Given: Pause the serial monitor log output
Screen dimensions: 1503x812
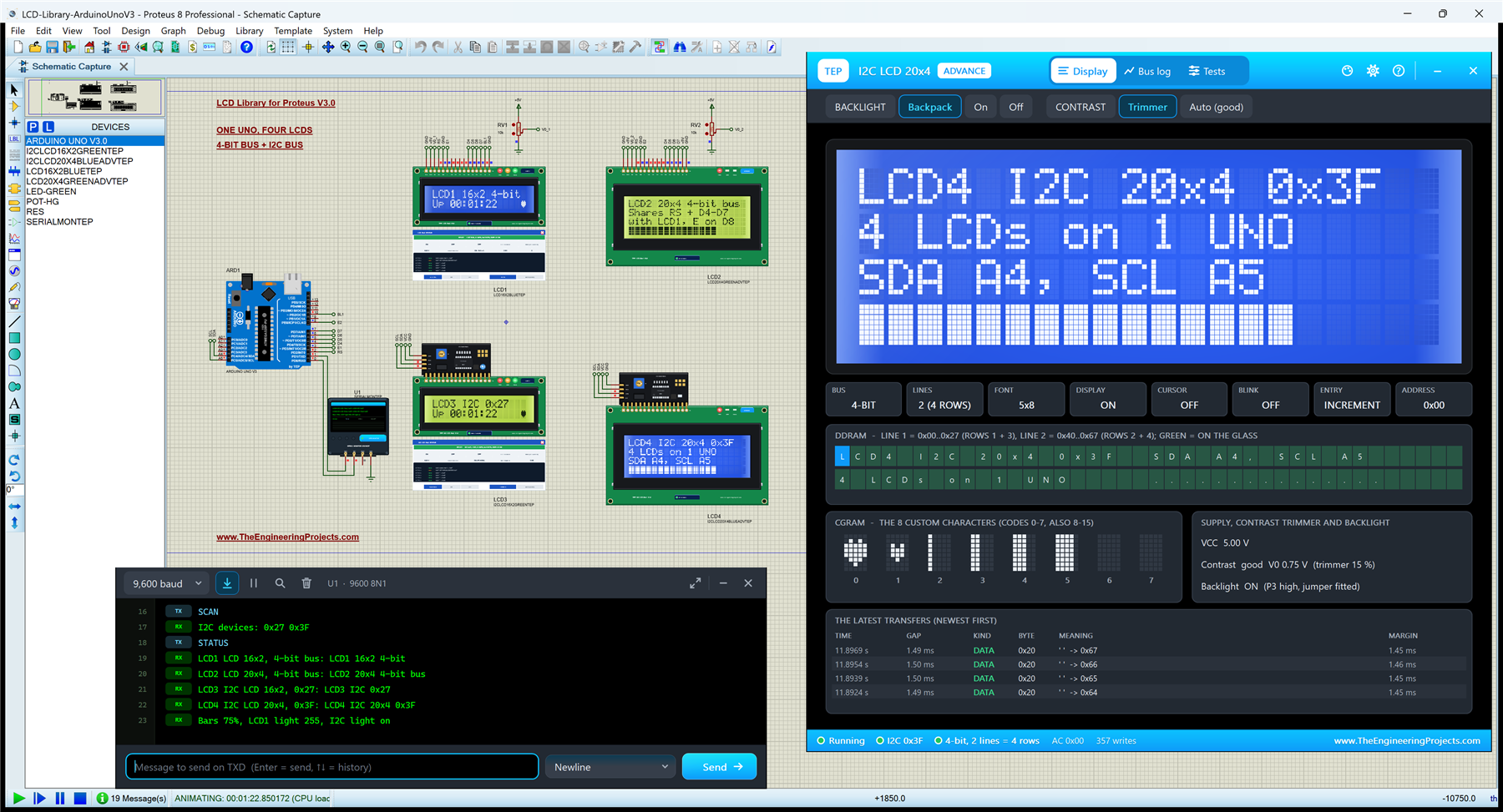Looking at the screenshot, I should 254,583.
